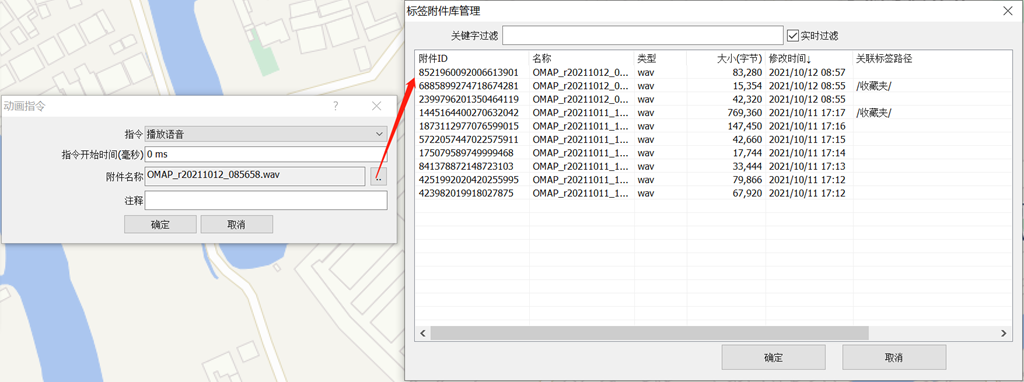Close the 标签附件库管理 window
The height and width of the screenshot is (382, 1024).
(x=1008, y=10)
